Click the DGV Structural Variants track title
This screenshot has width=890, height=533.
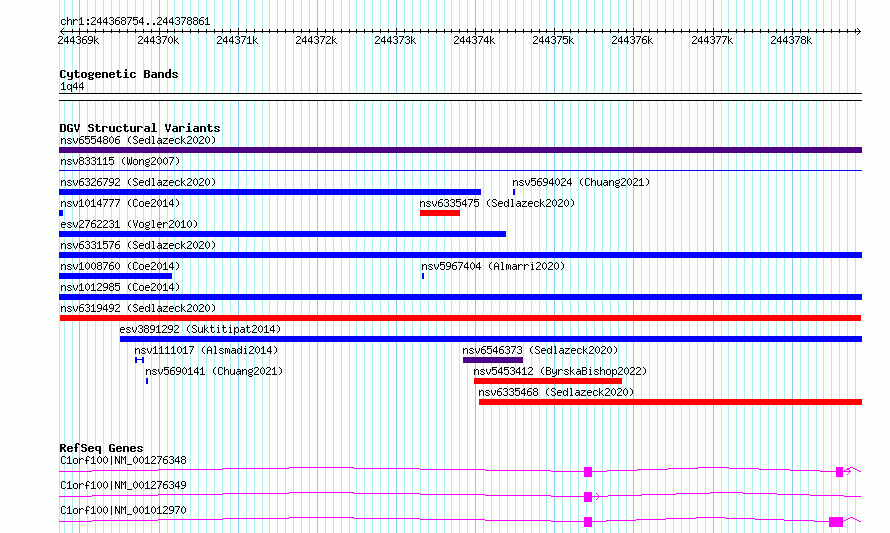(x=140, y=128)
